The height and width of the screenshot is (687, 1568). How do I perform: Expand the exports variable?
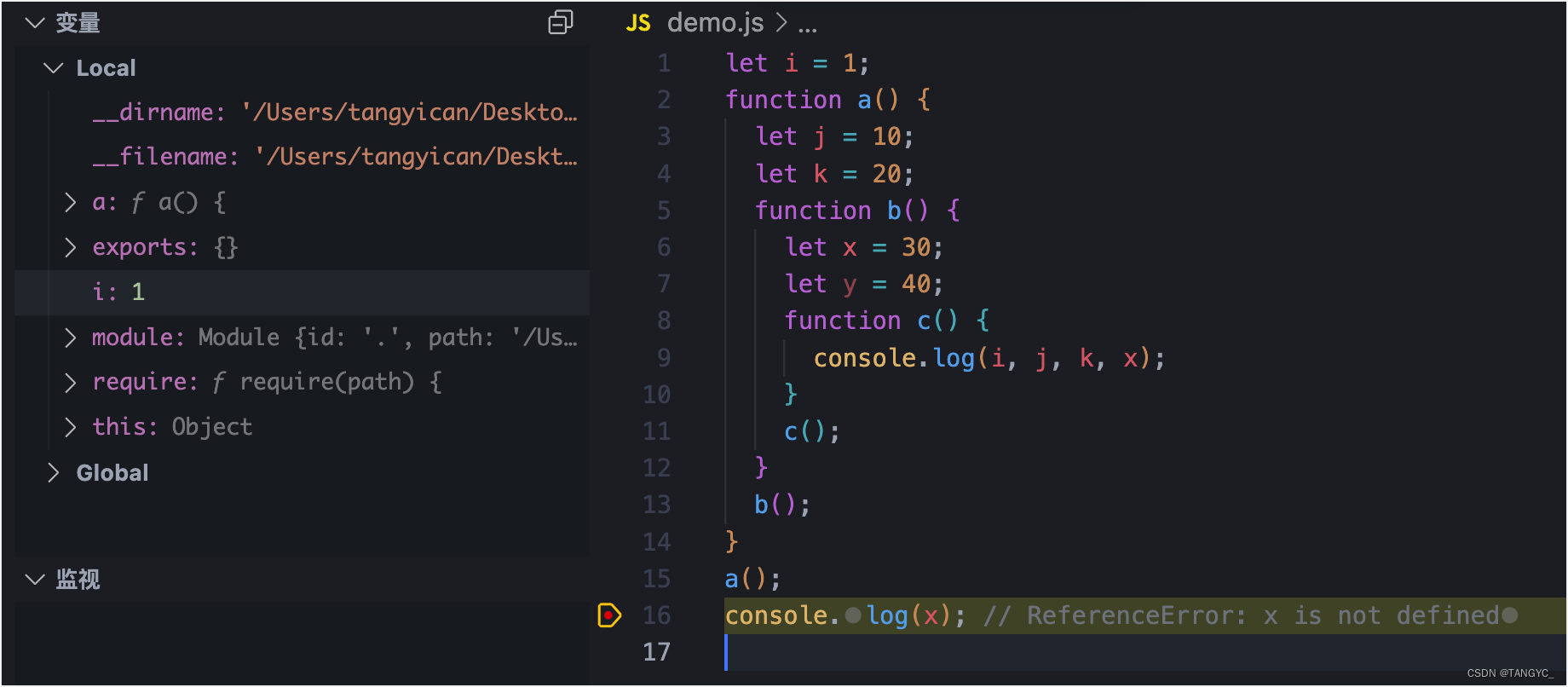click(x=71, y=247)
